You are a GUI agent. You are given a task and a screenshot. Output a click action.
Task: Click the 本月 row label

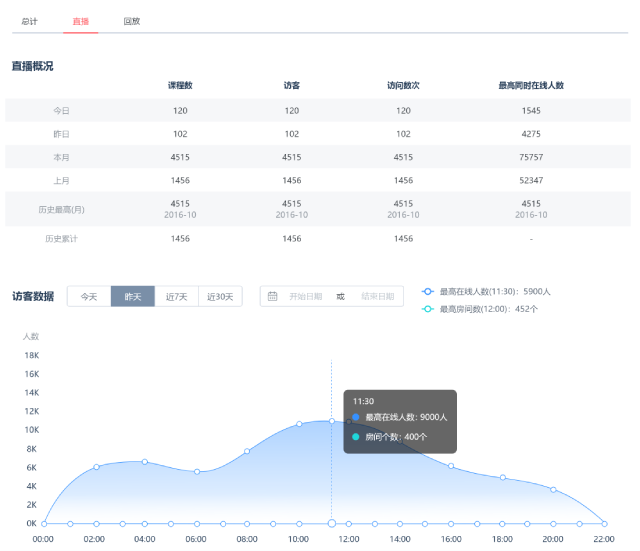(x=62, y=157)
